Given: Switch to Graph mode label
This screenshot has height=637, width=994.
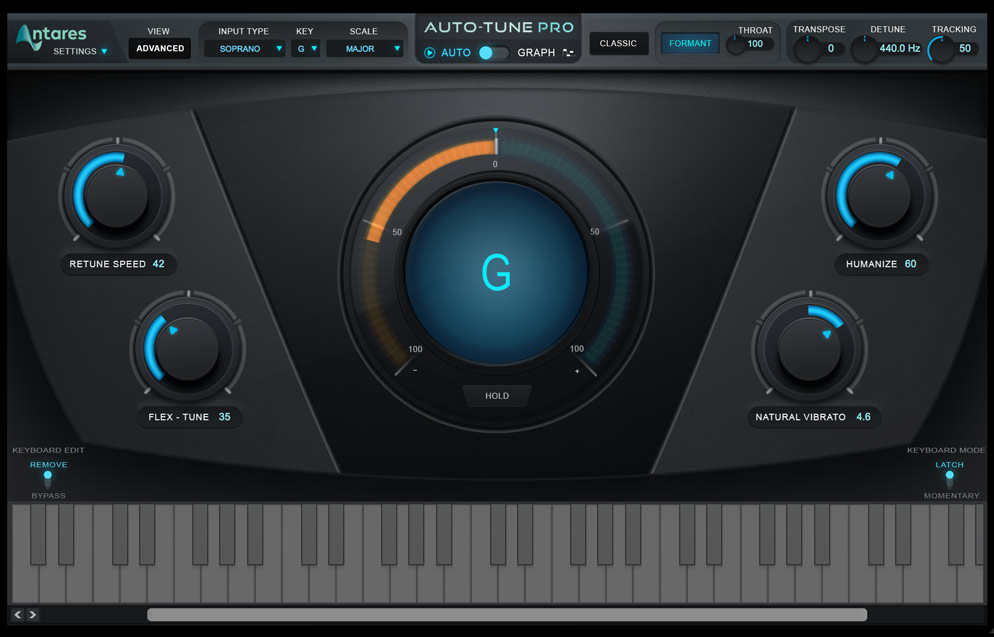Looking at the screenshot, I should [536, 53].
